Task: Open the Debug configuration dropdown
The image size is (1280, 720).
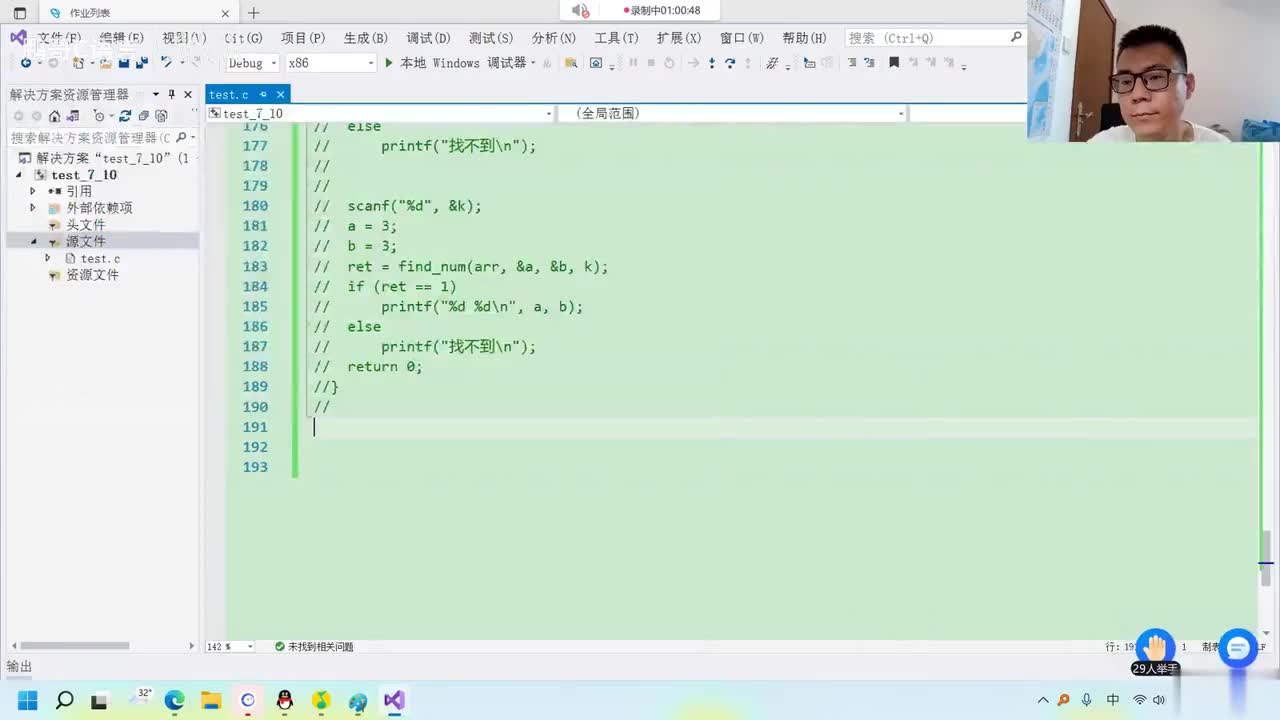Action: (x=252, y=63)
